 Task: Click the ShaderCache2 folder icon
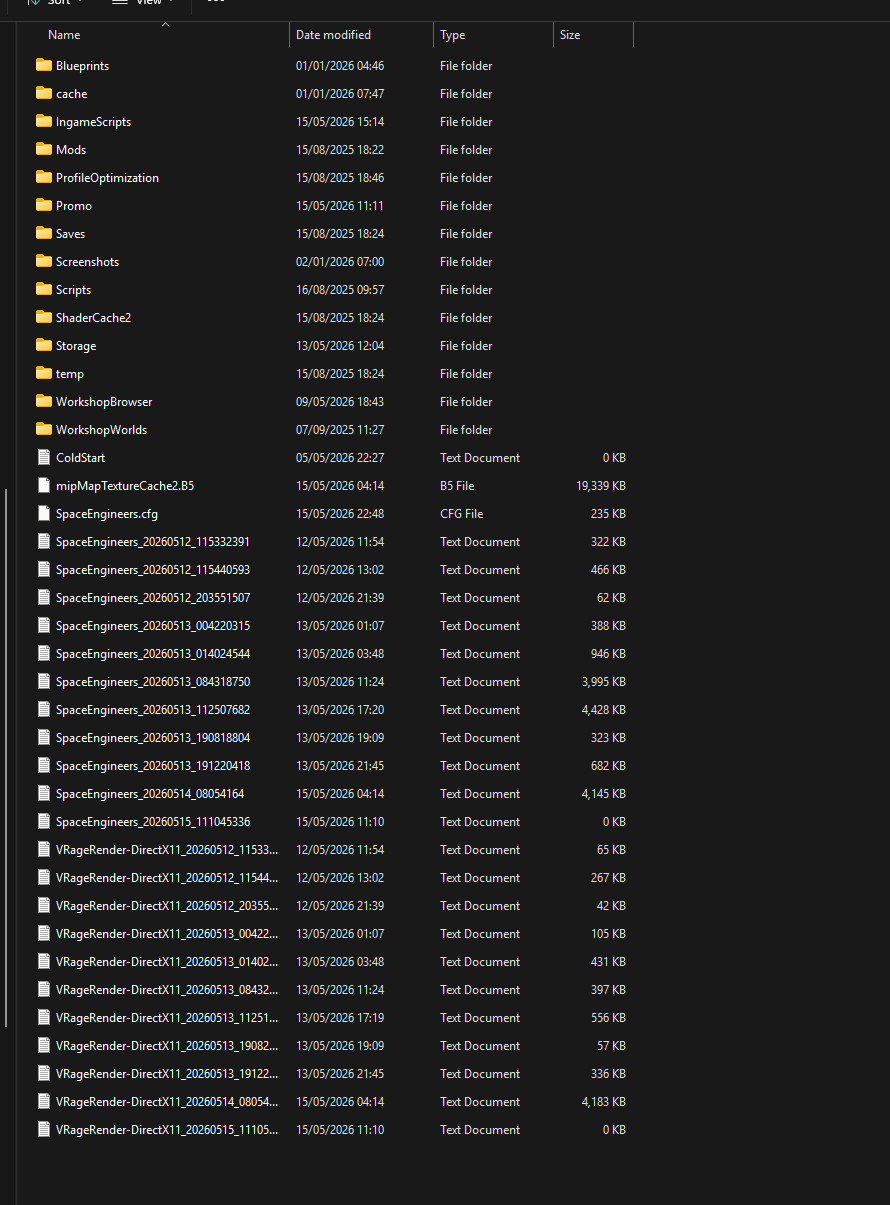point(43,317)
